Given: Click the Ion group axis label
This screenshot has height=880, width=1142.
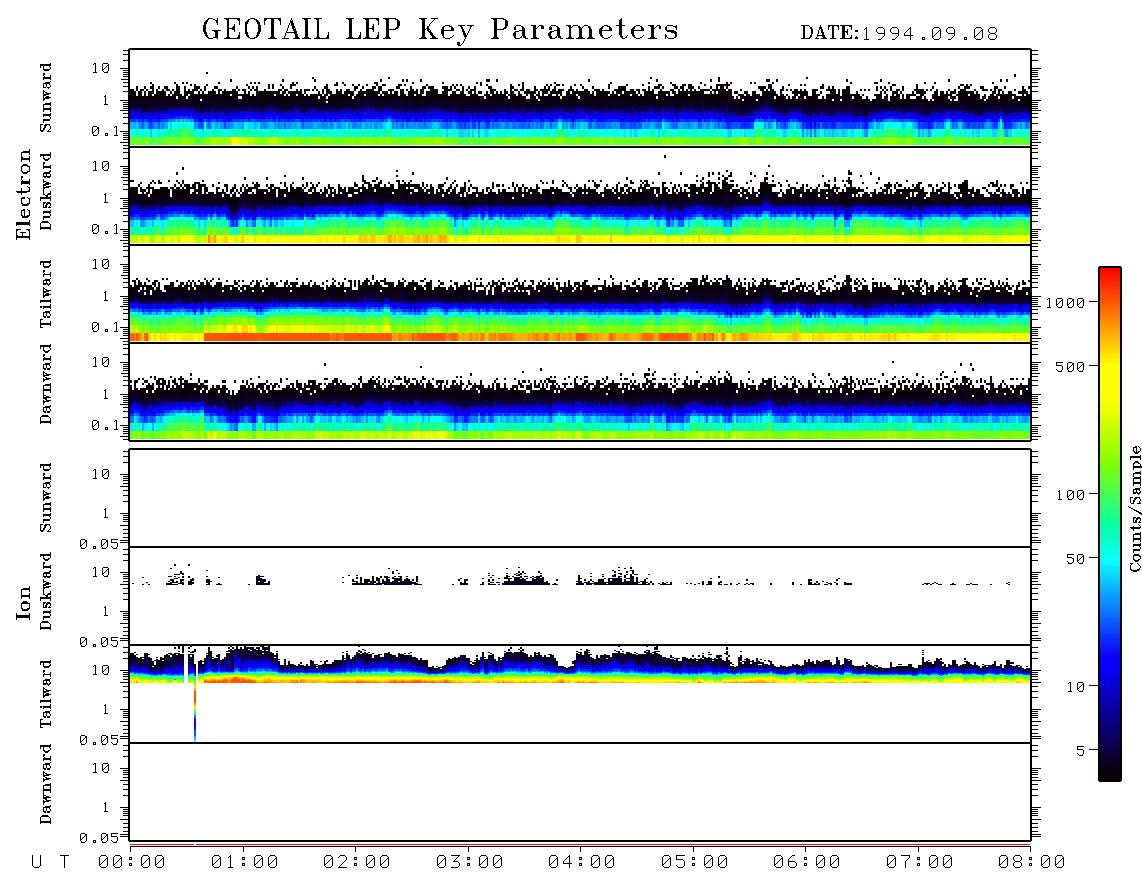Looking at the screenshot, I should click(24, 602).
